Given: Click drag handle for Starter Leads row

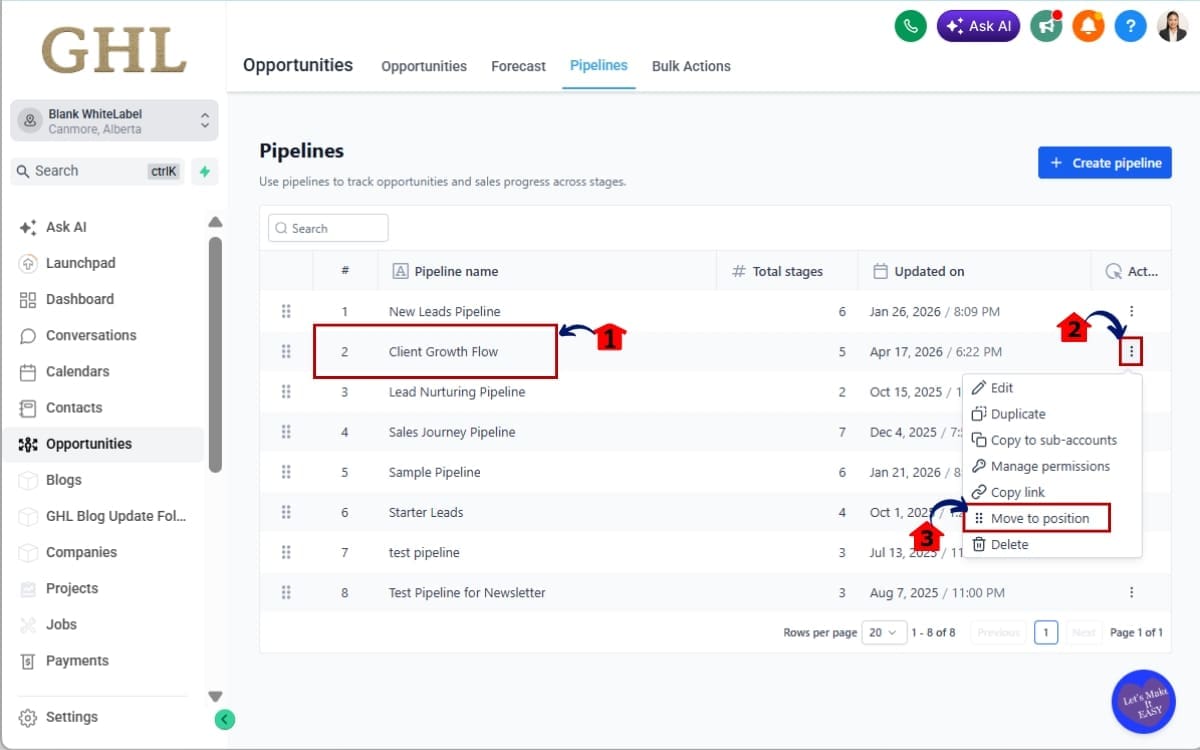Looking at the screenshot, I should pos(286,512).
